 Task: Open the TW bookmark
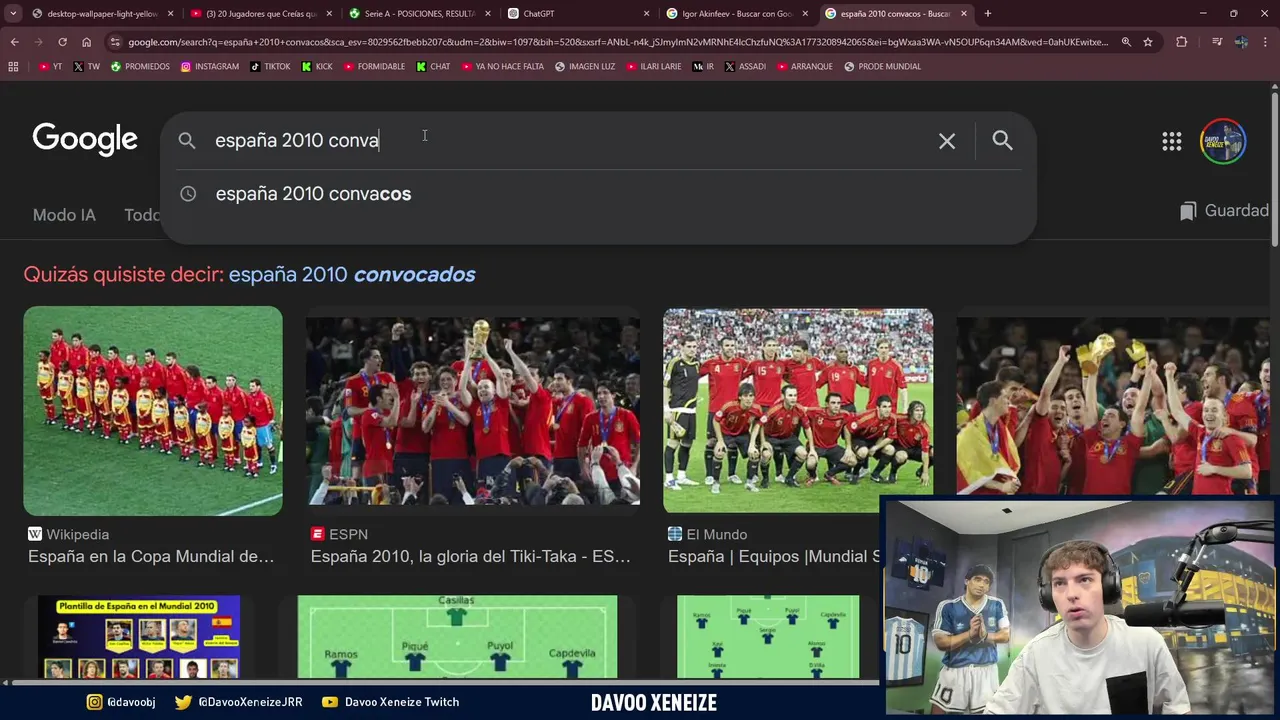coord(86,66)
